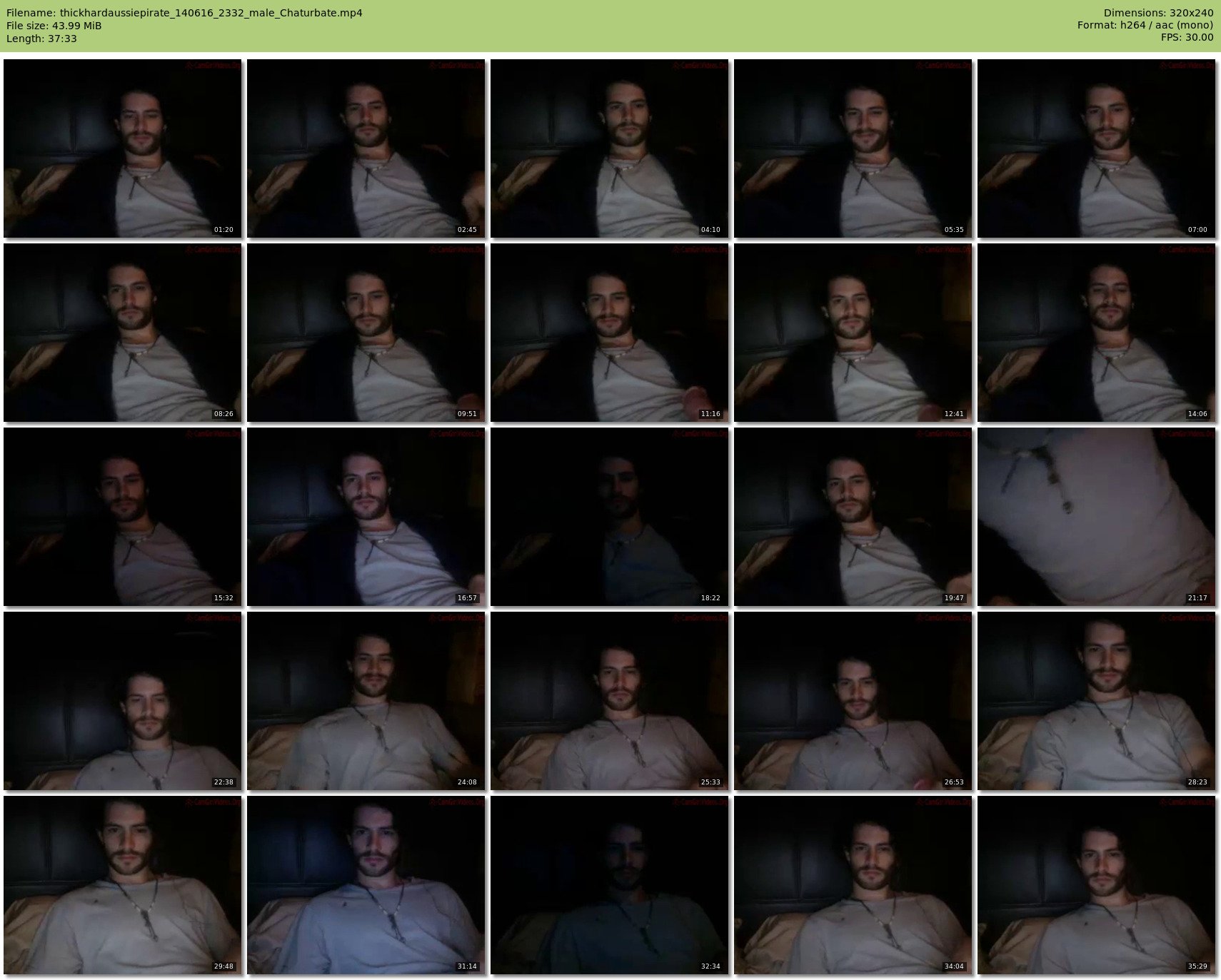This screenshot has height=980, width=1221.
Task: Open the thumbnail at 04:10
Action: click(610, 148)
